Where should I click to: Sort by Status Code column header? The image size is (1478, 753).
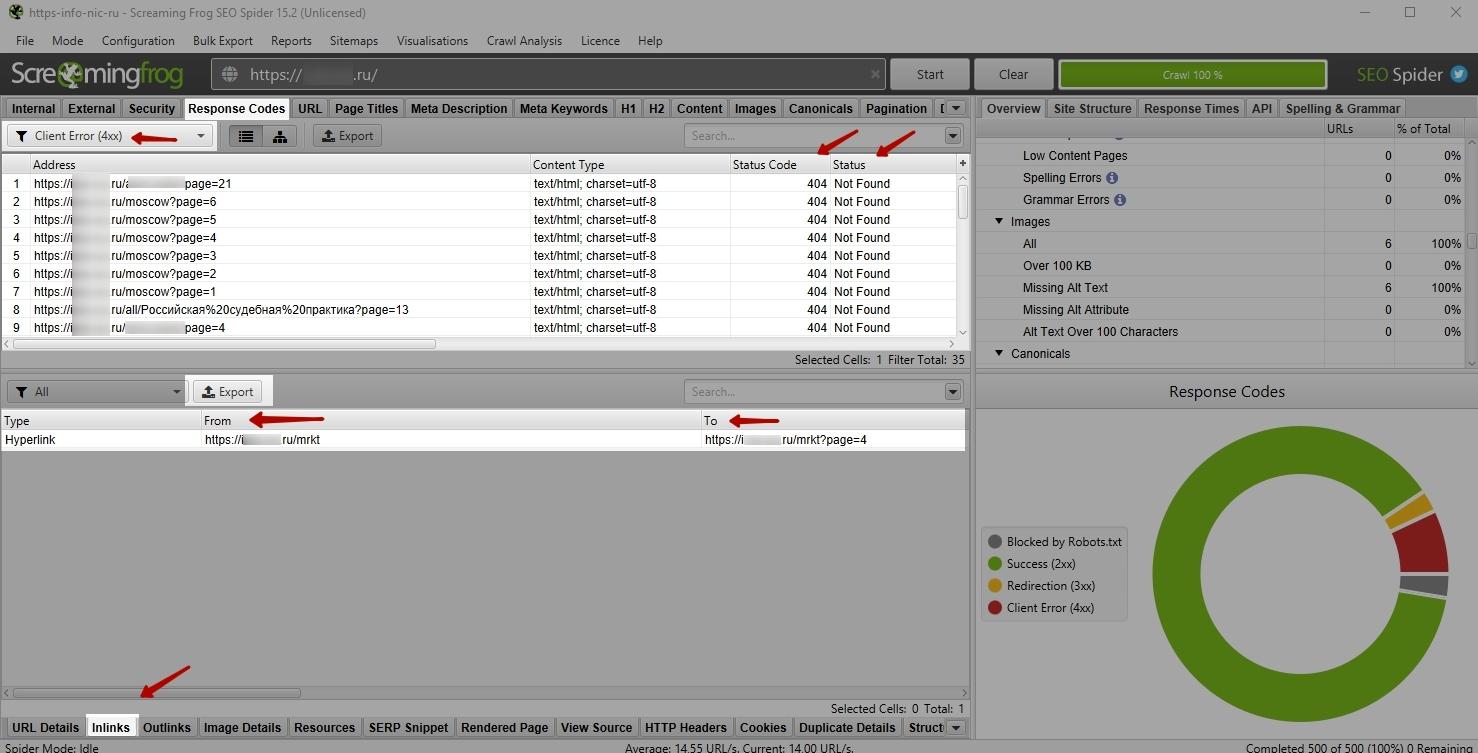(x=780, y=165)
